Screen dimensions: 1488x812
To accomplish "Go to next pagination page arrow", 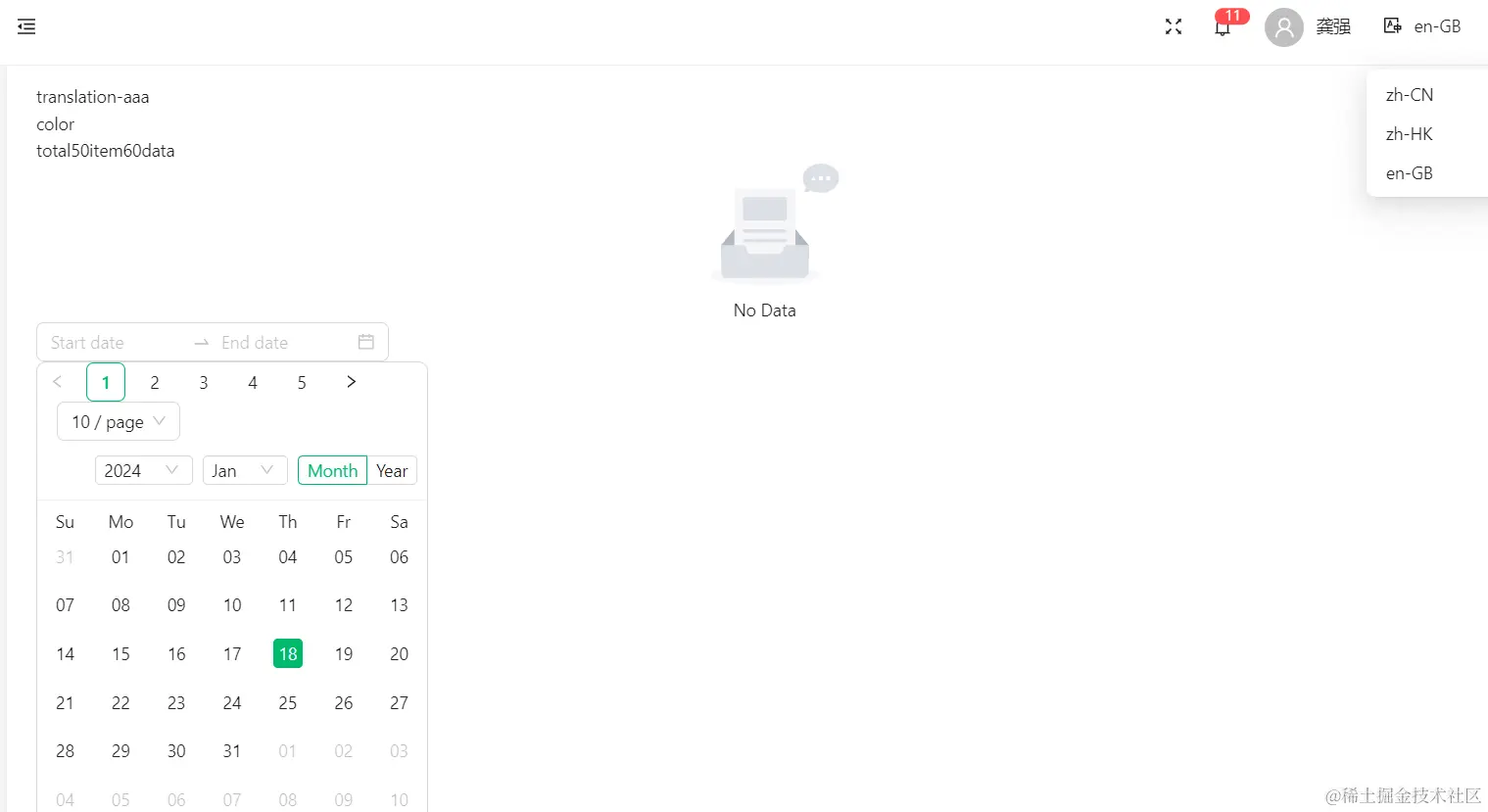I will tap(351, 382).
